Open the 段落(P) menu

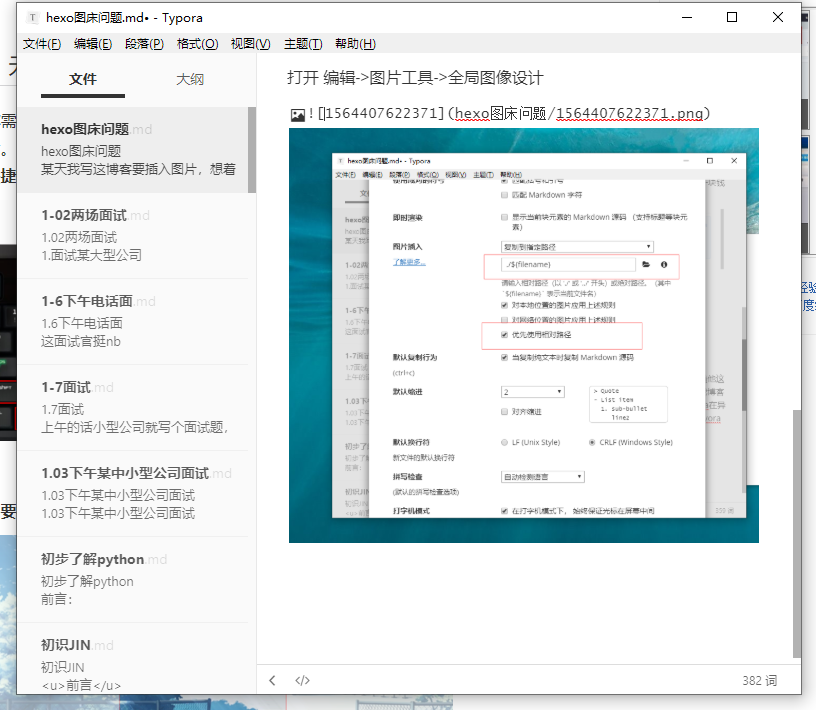(144, 44)
